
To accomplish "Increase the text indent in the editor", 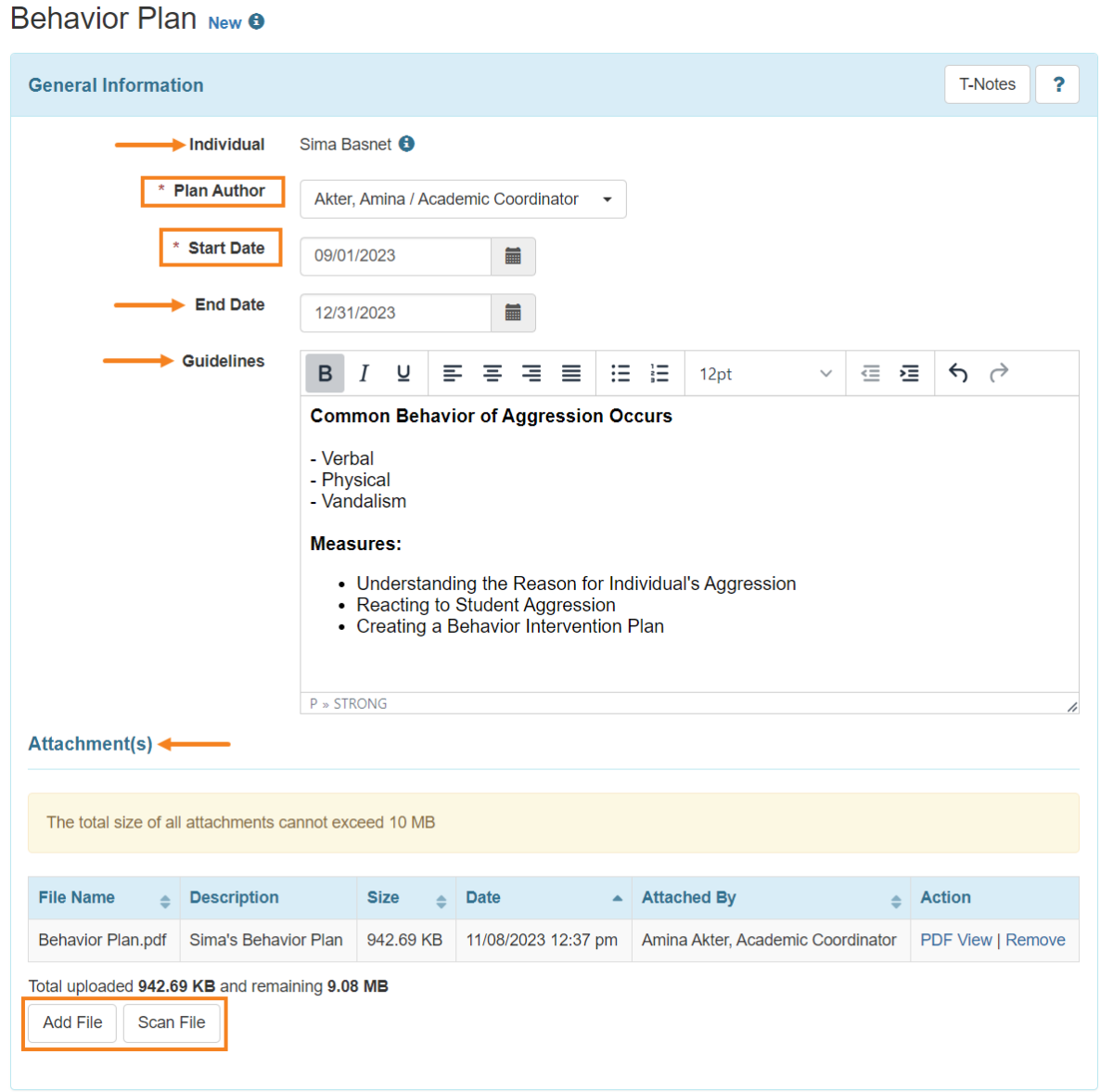I will pos(909,373).
